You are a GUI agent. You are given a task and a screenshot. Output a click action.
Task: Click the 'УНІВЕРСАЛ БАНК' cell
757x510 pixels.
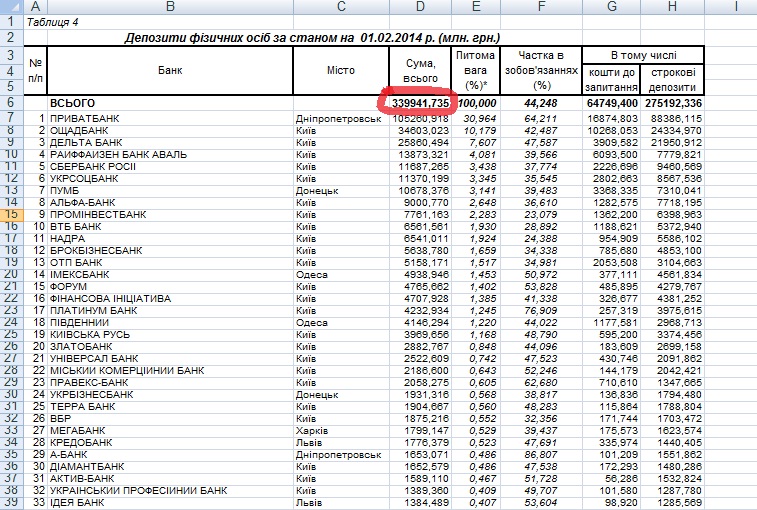pos(170,358)
